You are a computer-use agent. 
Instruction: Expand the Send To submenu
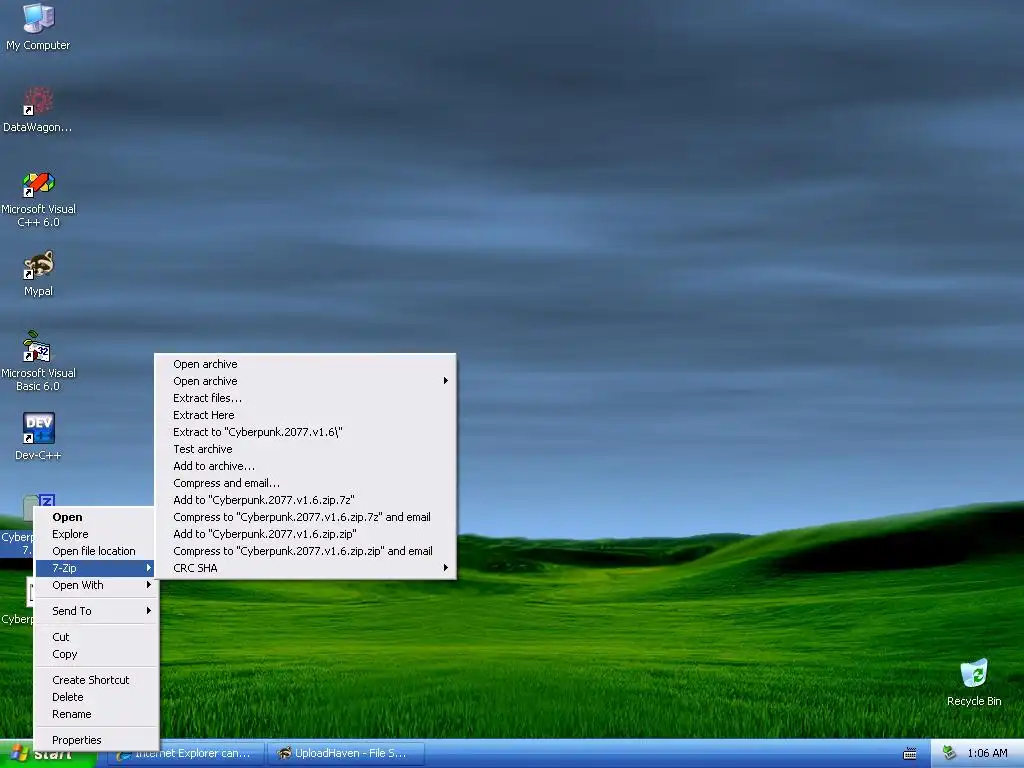(96, 611)
